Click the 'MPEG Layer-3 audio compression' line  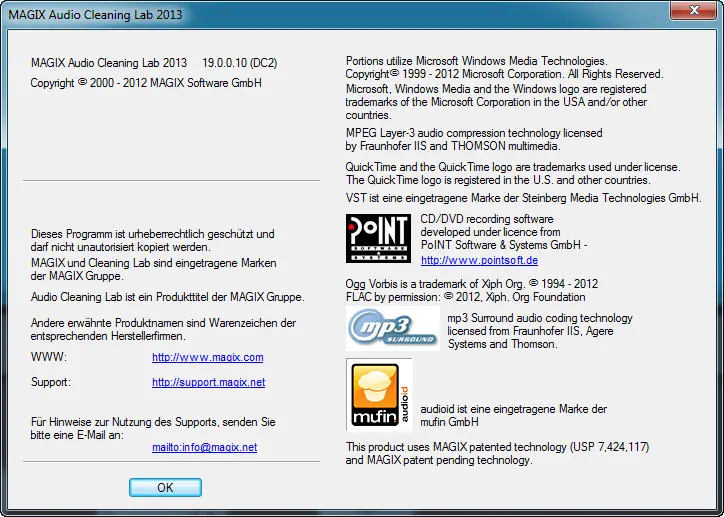[474, 133]
